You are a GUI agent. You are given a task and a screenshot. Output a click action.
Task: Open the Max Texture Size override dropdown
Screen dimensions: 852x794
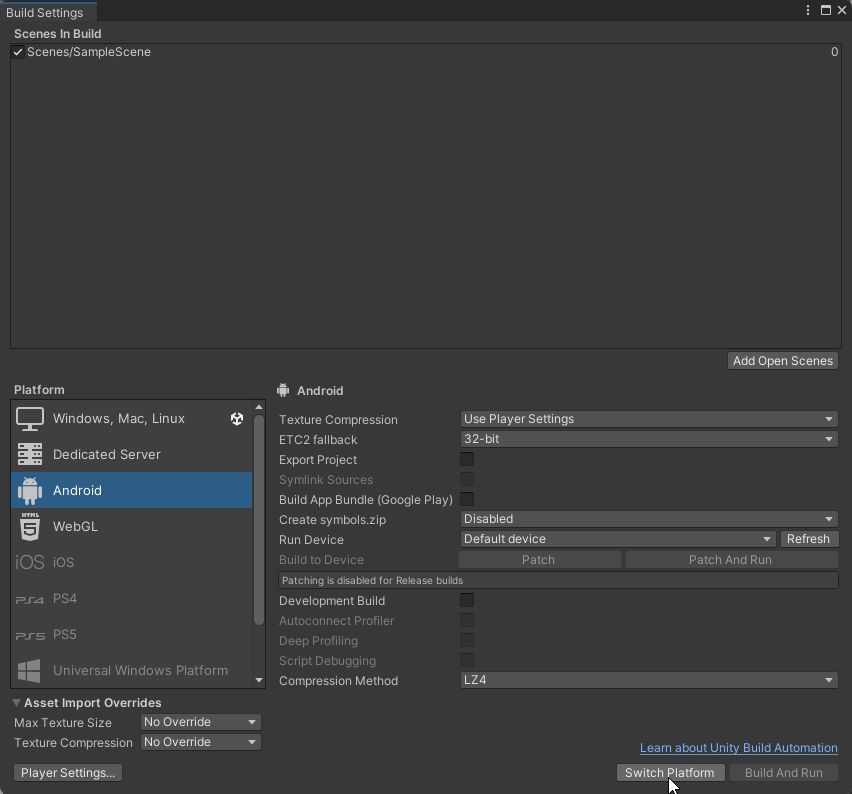pos(201,722)
